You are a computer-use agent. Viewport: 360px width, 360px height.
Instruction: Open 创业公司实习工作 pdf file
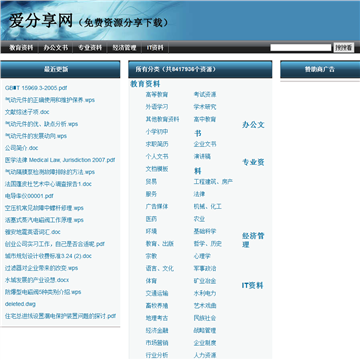[55, 244]
